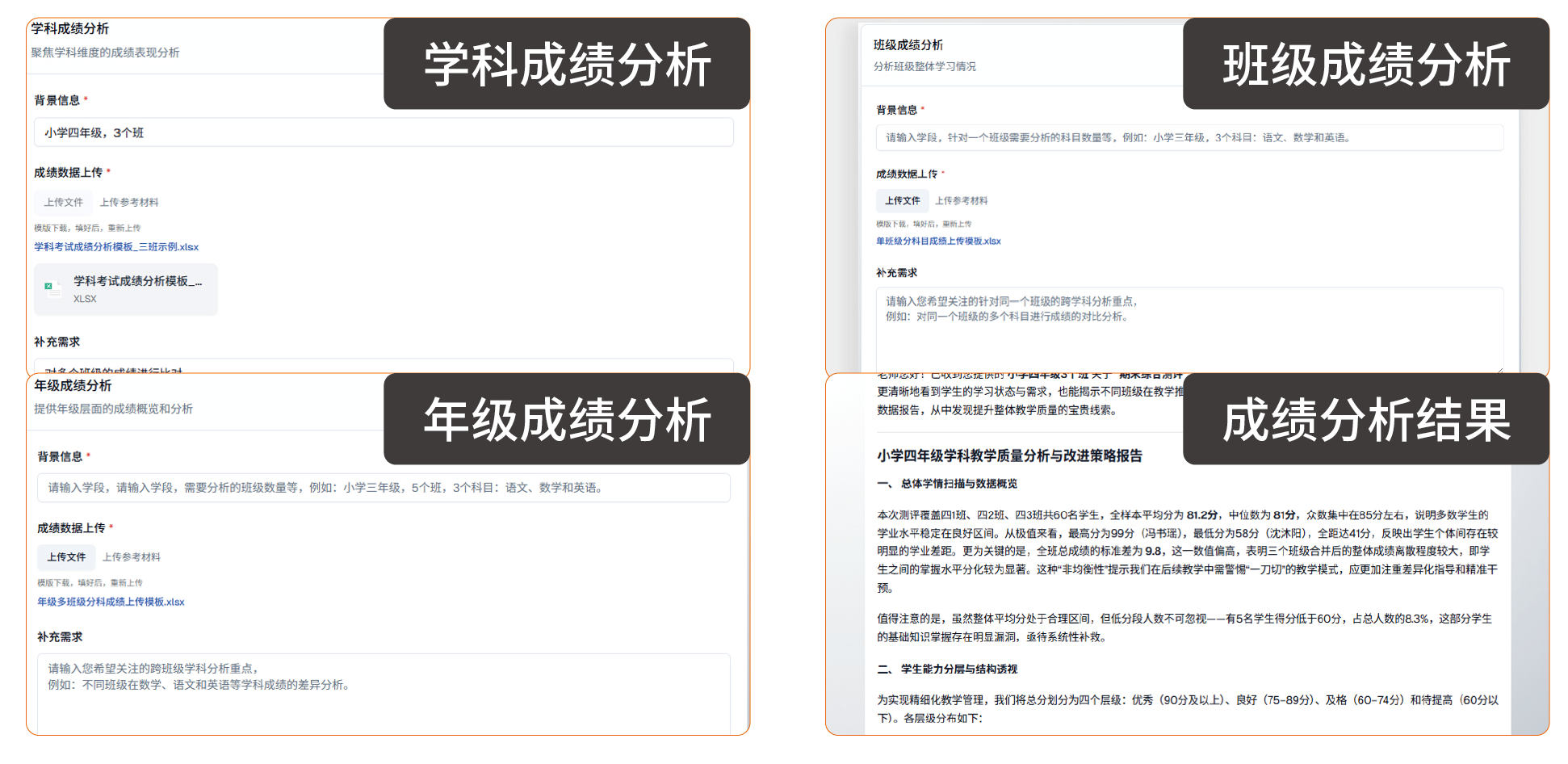This screenshot has width=1568, height=764.
Task: Click 上传文件 button in 学科成绩分析 form
Action: point(63,202)
